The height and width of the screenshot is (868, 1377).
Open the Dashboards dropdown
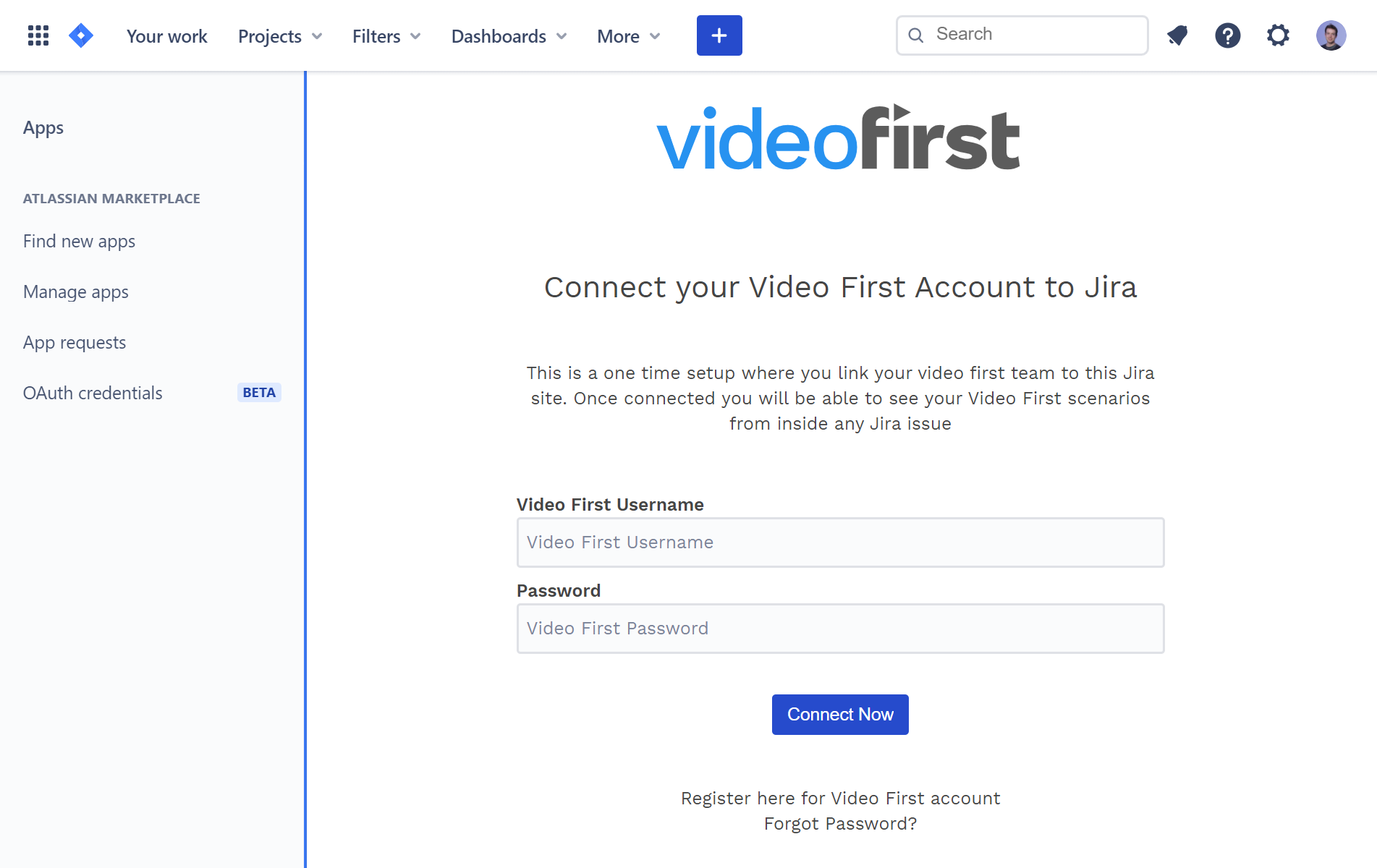(508, 35)
